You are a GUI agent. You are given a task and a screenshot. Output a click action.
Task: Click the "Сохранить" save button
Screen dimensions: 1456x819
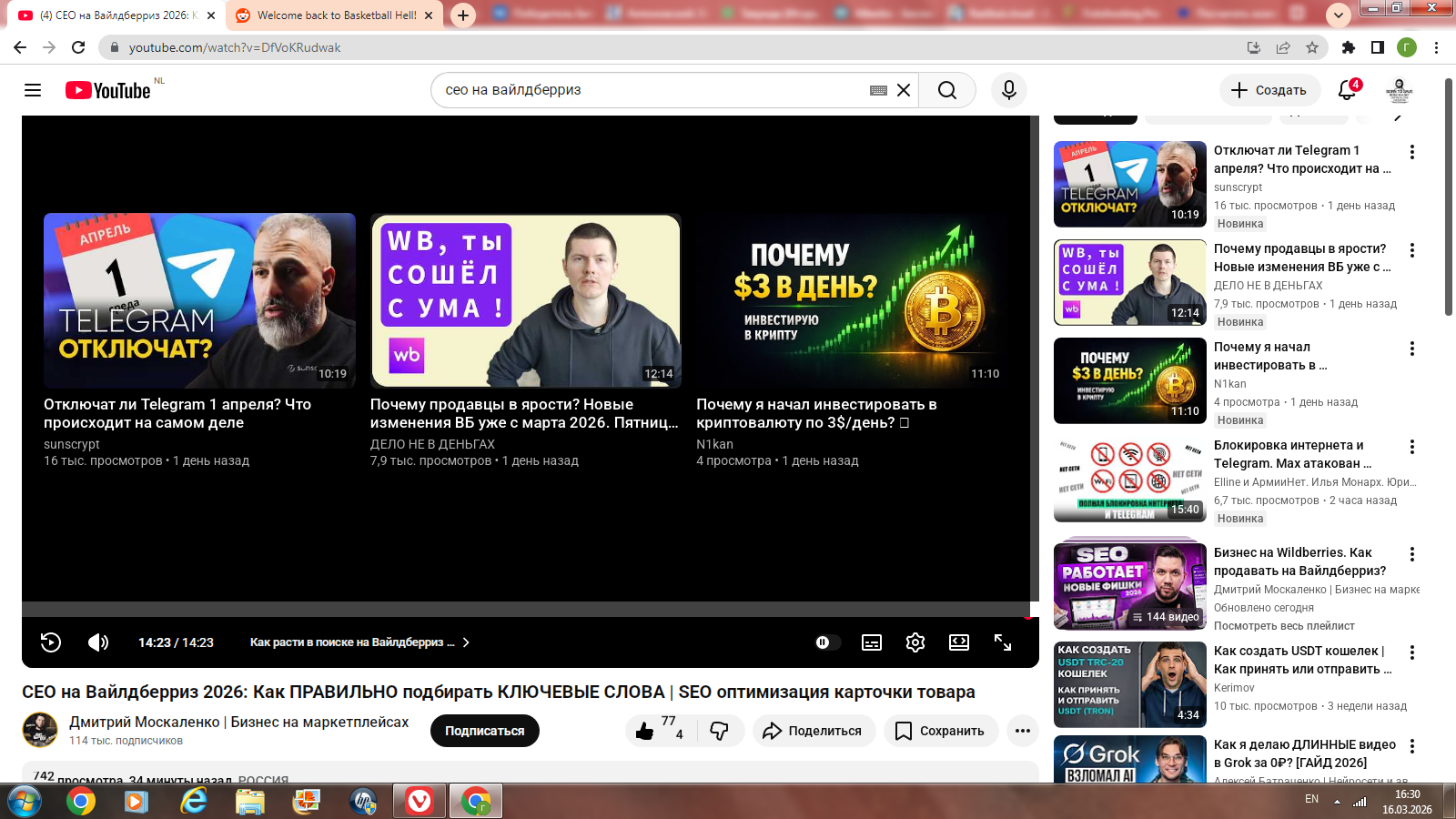pos(940,731)
